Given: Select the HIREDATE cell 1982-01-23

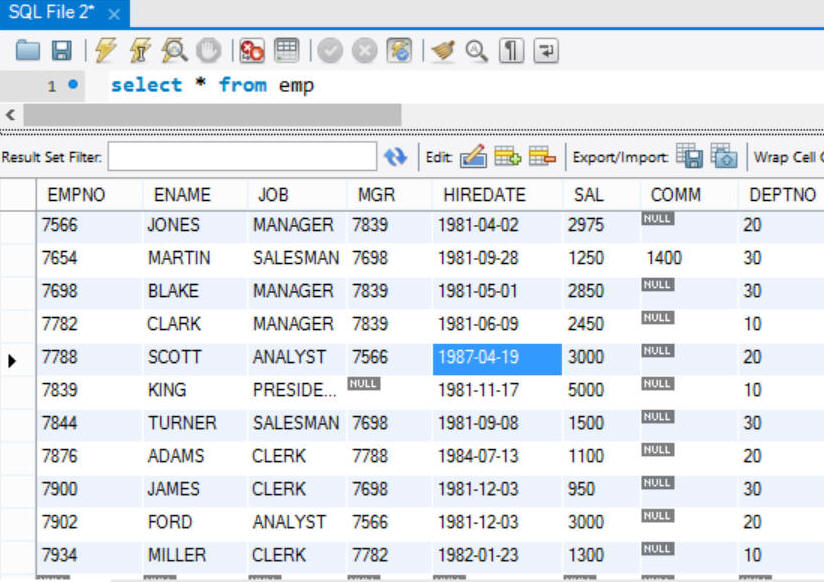Looking at the screenshot, I should pos(497,556).
